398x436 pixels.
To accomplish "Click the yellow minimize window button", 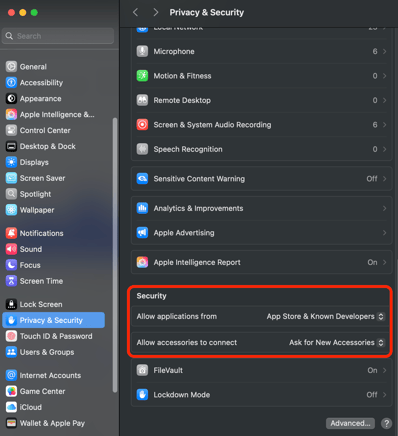I will [x=23, y=13].
